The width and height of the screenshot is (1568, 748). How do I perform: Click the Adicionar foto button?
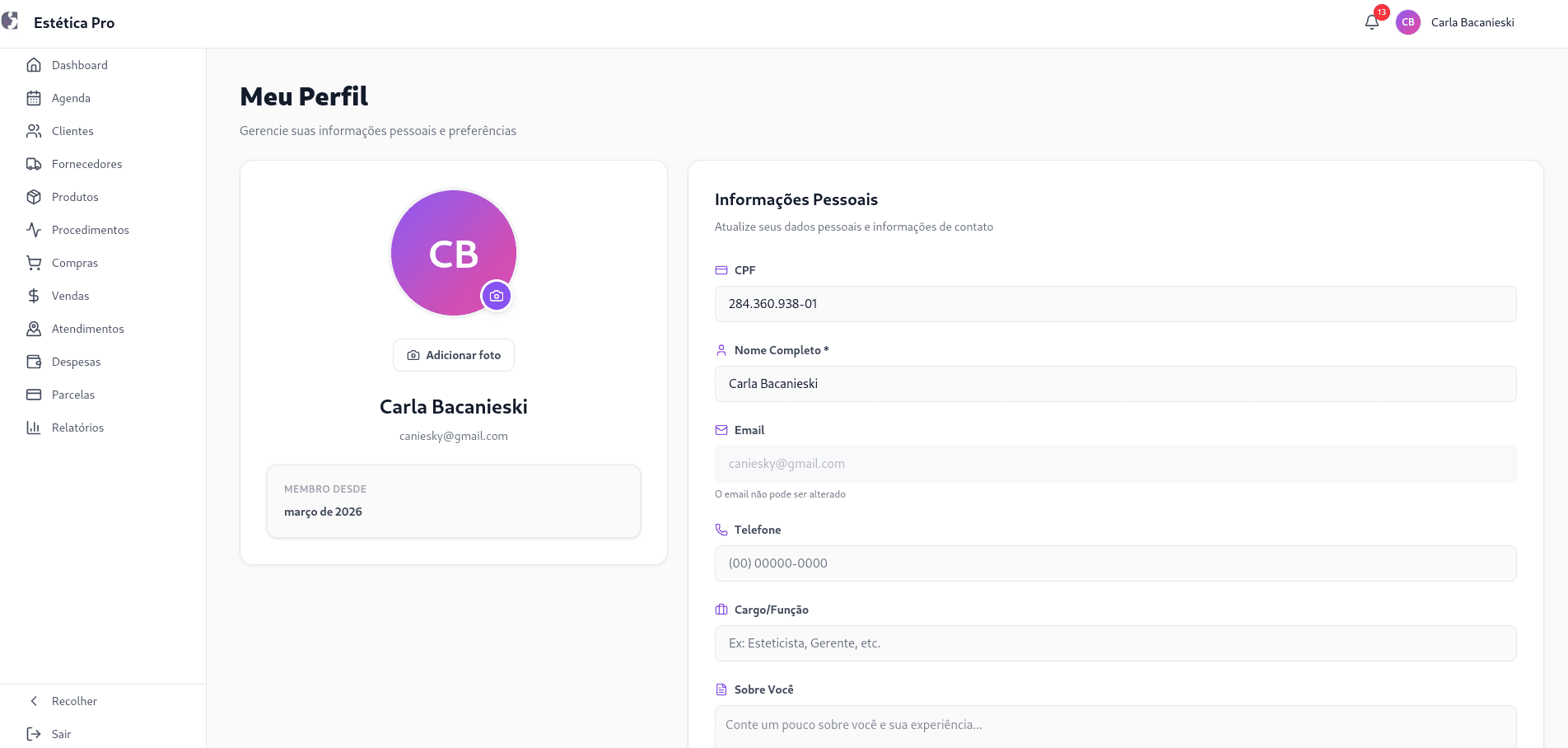454,355
